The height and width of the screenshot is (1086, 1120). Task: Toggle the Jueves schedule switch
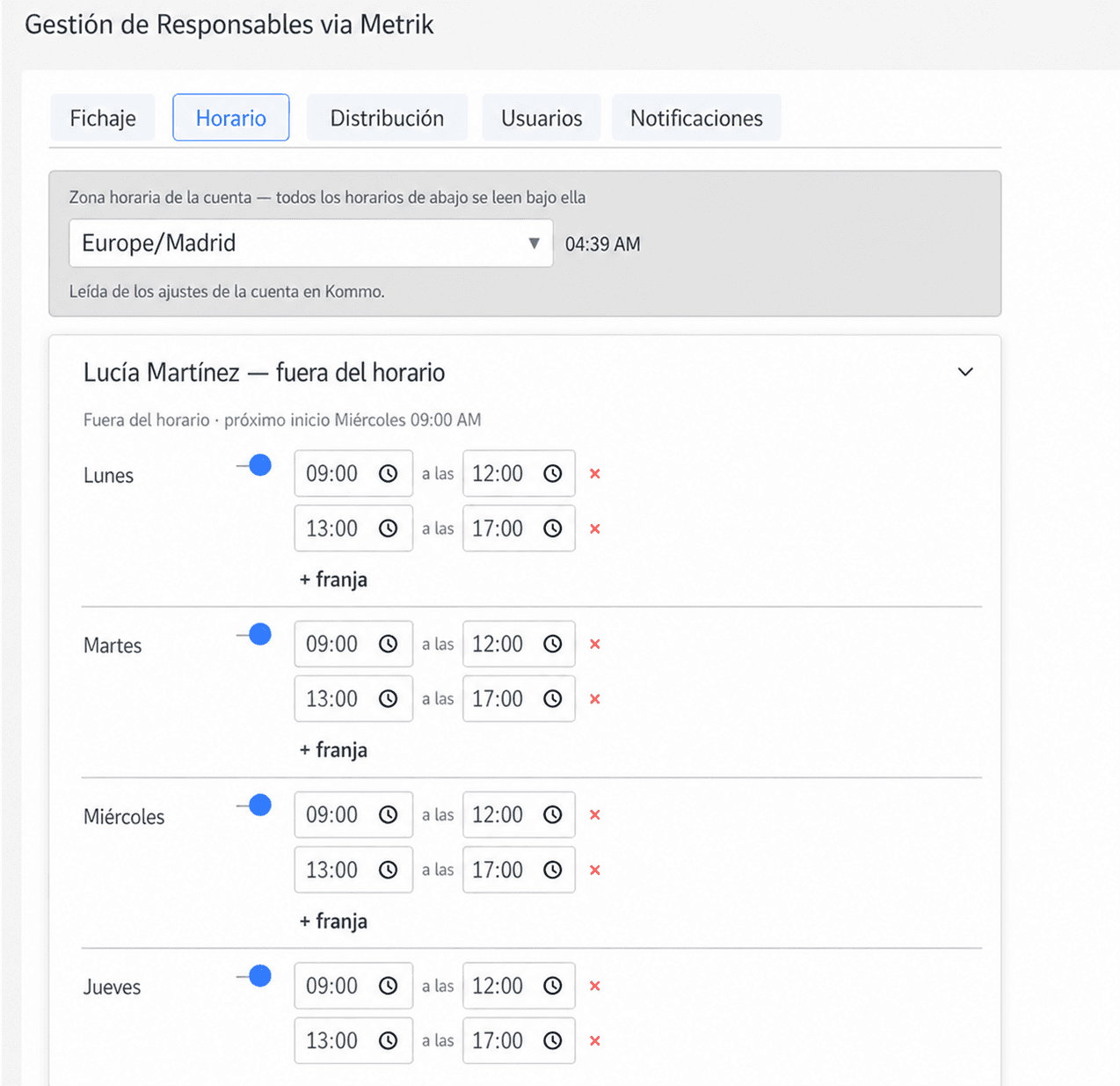(x=254, y=975)
